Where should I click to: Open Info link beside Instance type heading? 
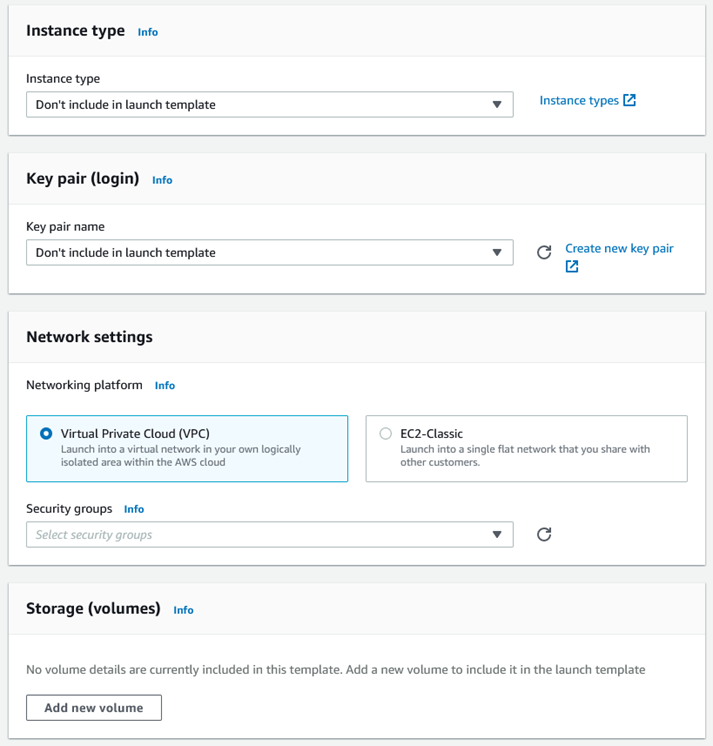147,32
